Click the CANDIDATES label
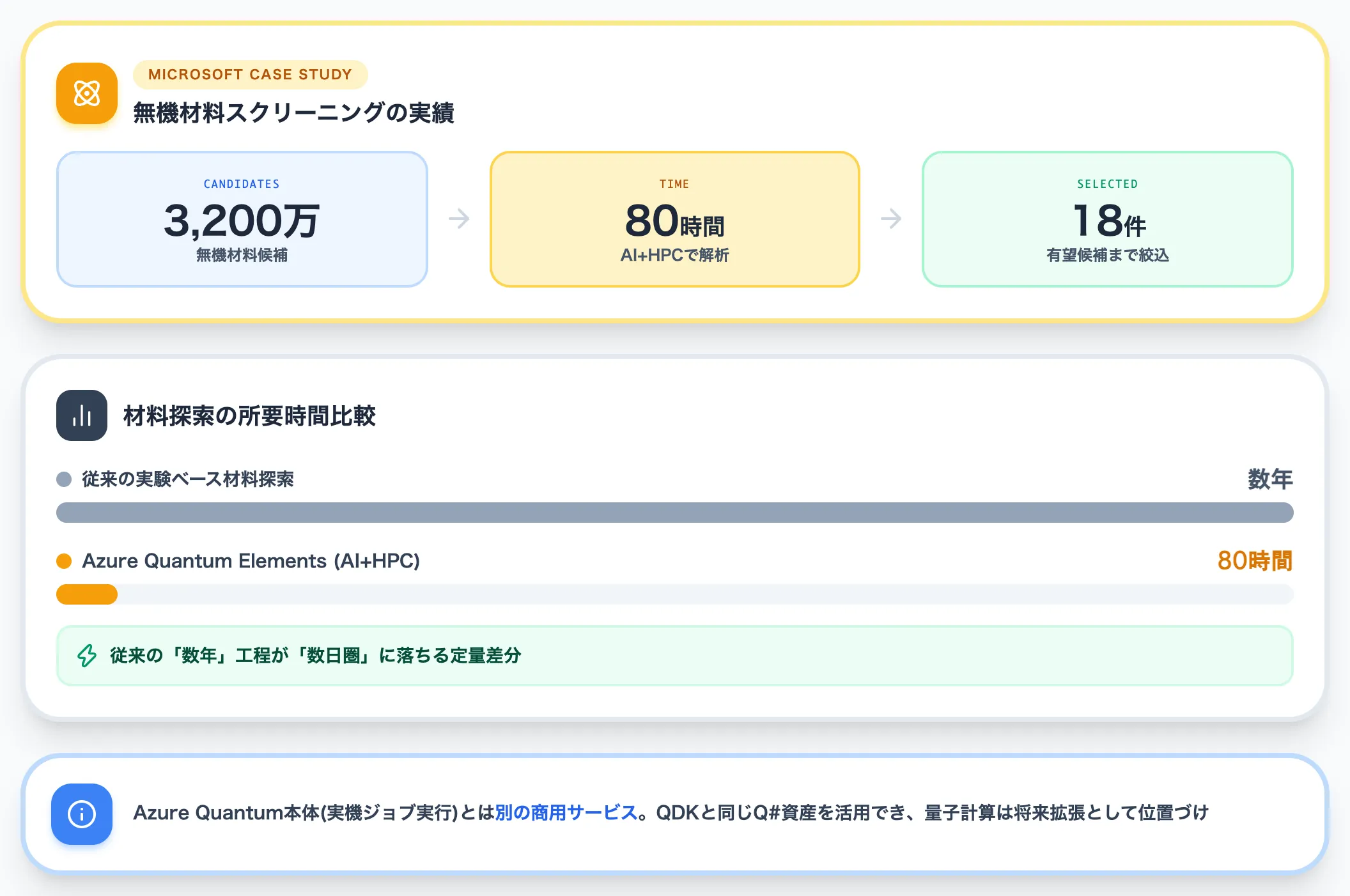The width and height of the screenshot is (1350, 896). (x=242, y=184)
